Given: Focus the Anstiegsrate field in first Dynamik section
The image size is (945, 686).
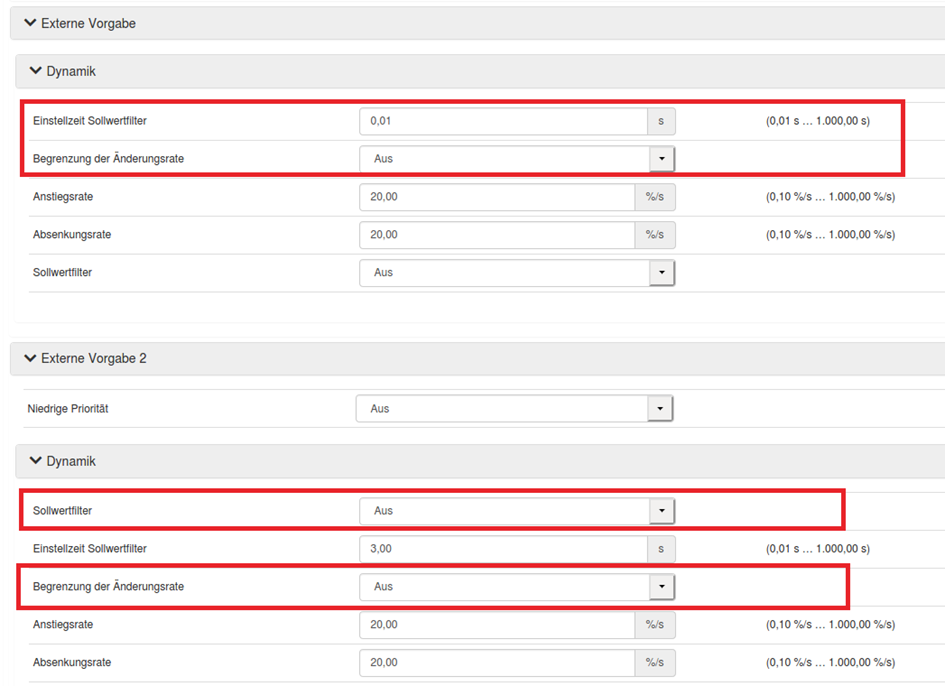Looking at the screenshot, I should point(496,197).
